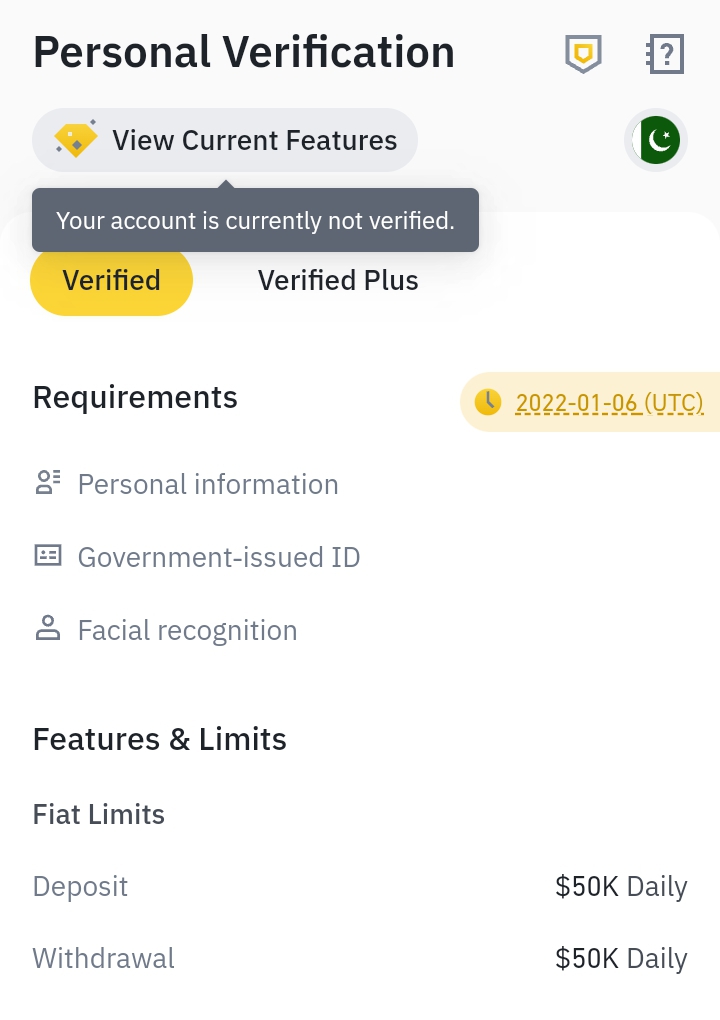Click the Features & Limits heading
Image resolution: width=720 pixels, height=1020 pixels.
[159, 739]
